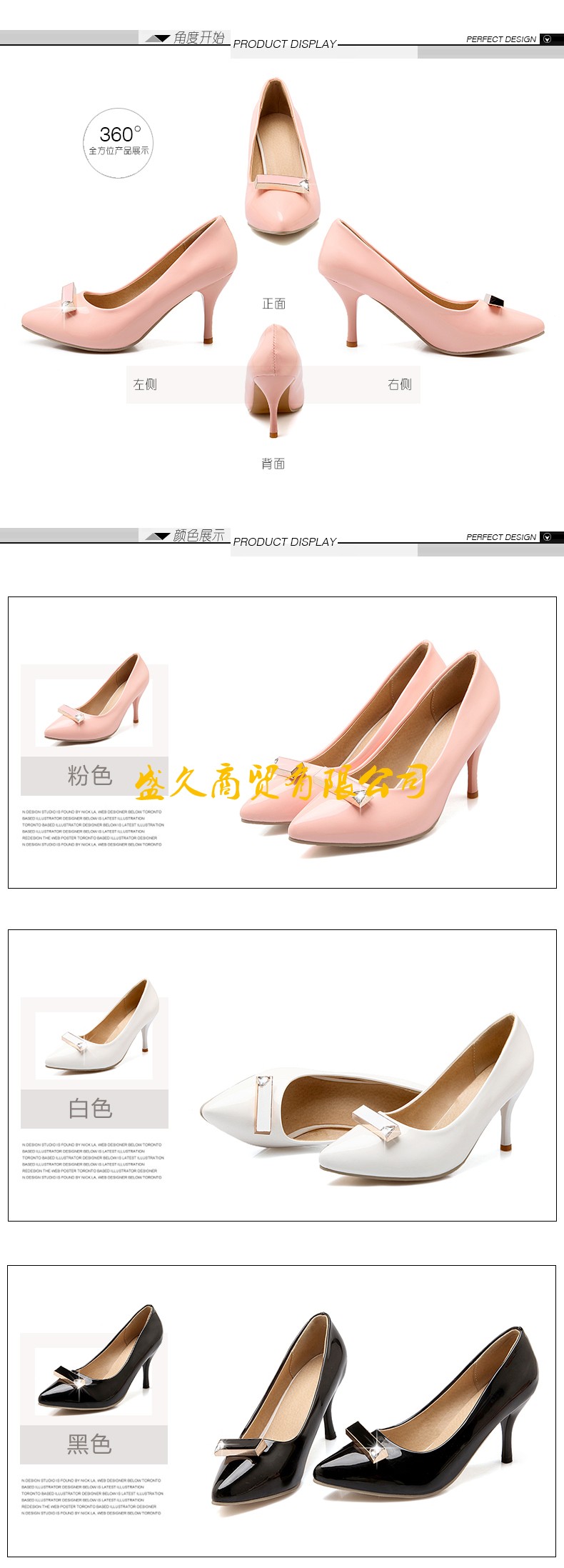Click the triangle arrow before 颜色展示

click(x=158, y=536)
